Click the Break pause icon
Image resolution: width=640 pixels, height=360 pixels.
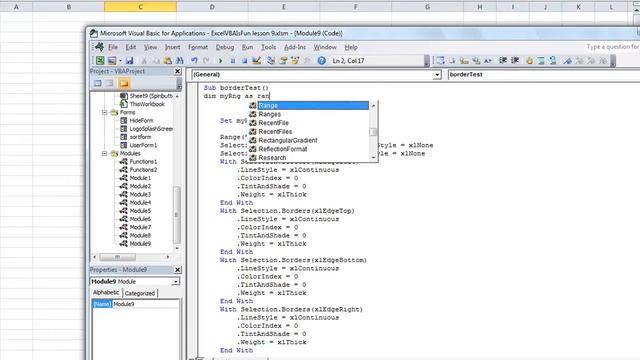pos(233,61)
